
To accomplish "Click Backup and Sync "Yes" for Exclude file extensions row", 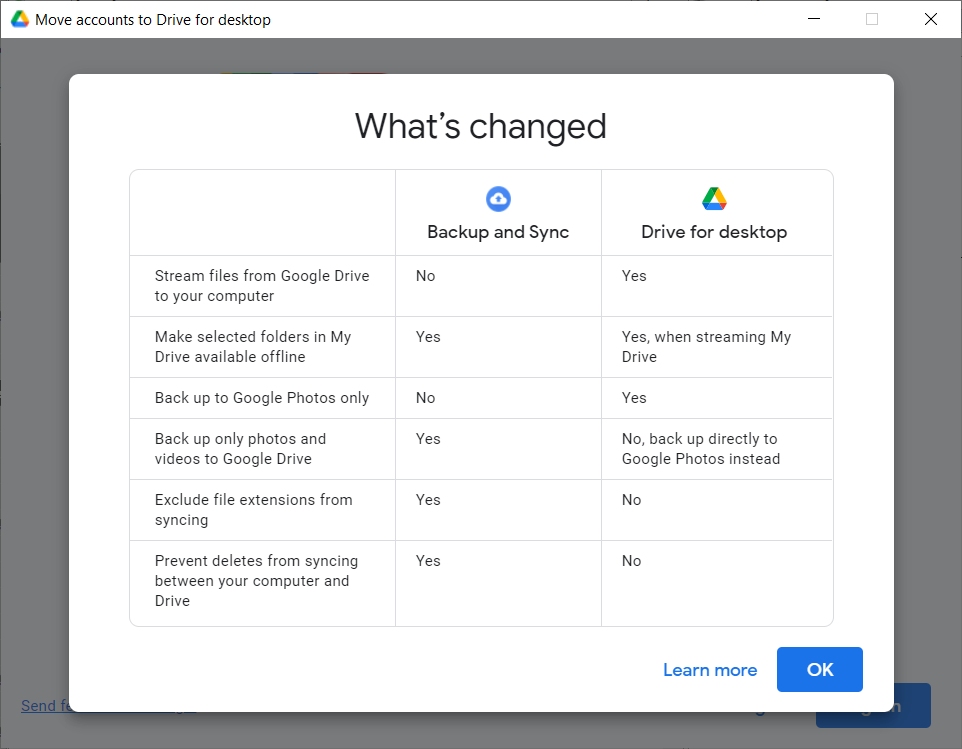I will [x=428, y=500].
